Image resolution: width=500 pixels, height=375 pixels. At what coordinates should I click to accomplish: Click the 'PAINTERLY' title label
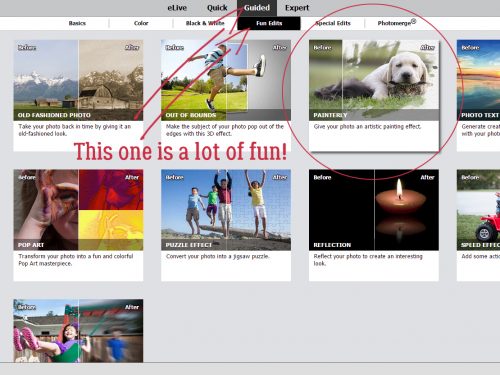tap(330, 115)
